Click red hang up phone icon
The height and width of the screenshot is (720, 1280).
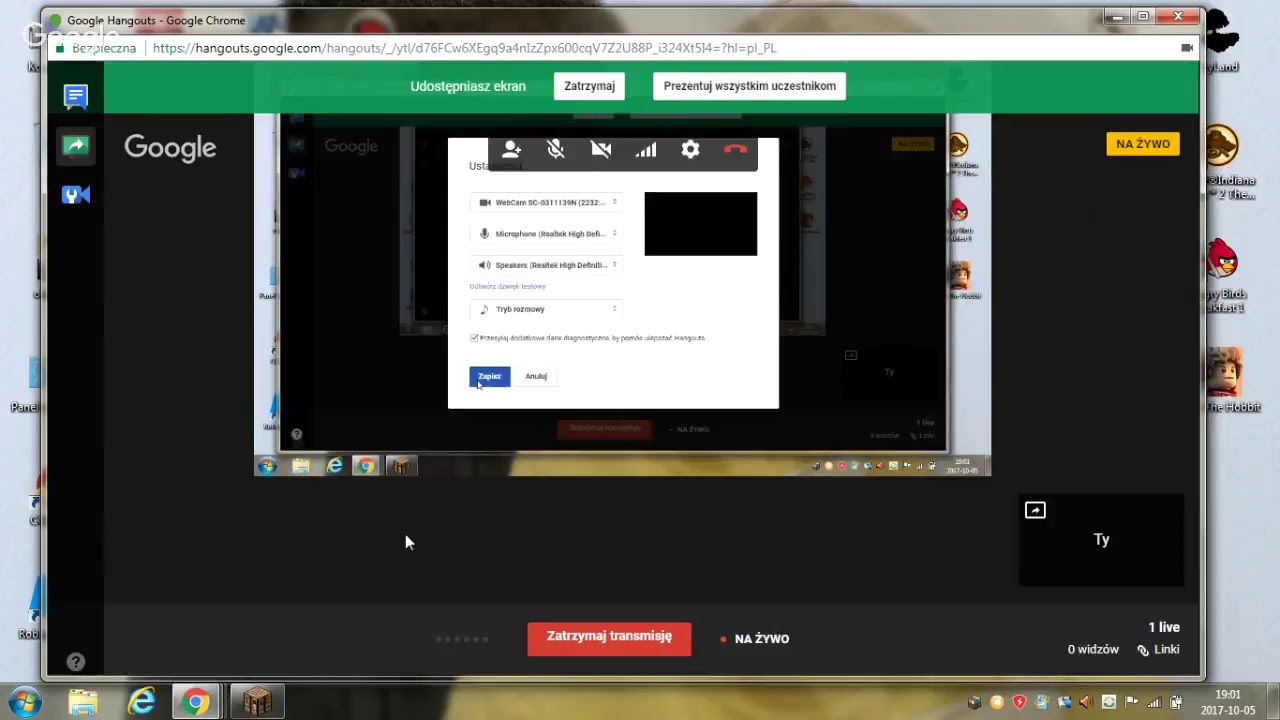735,149
